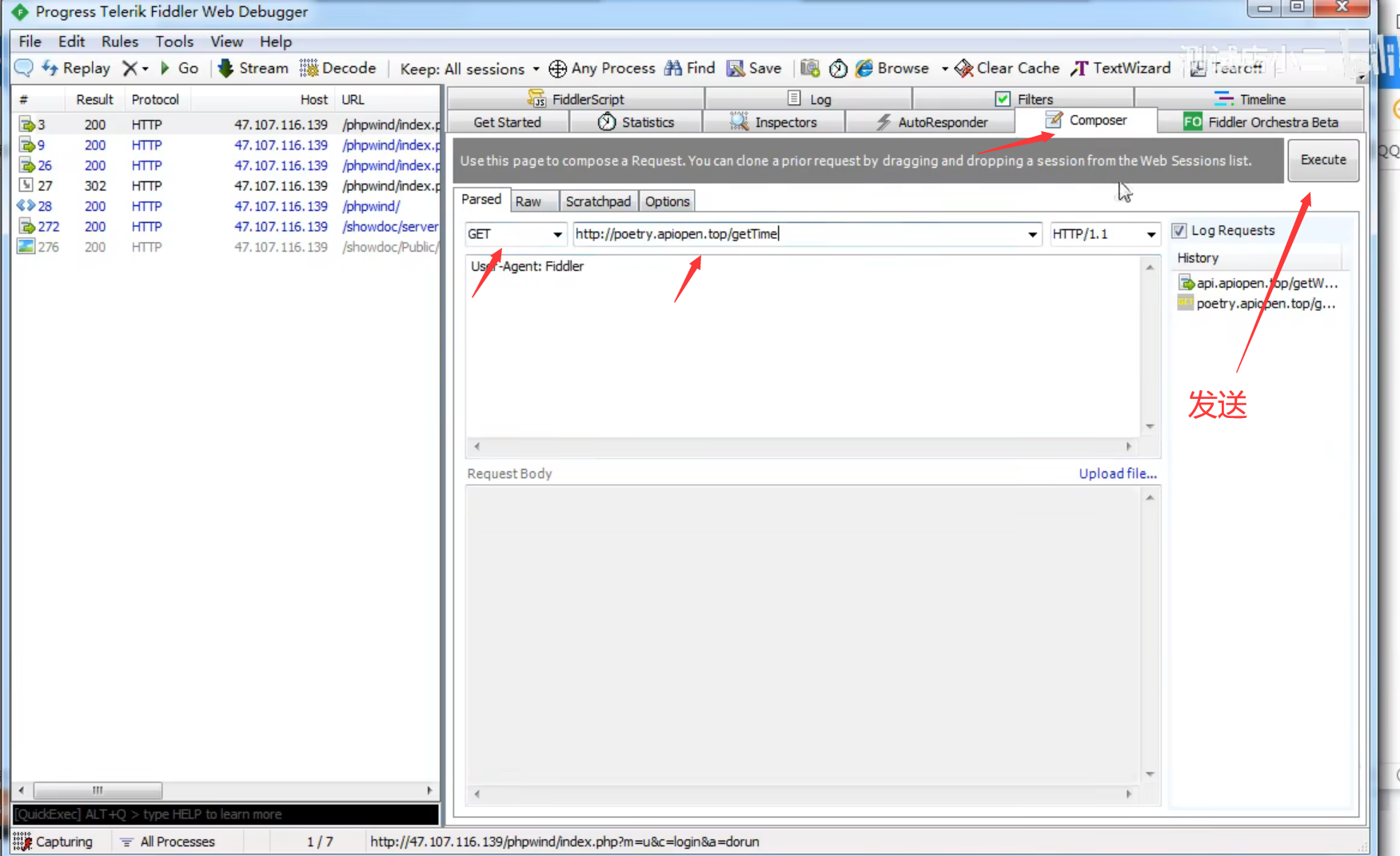Select the Options composer sub-tab
The image size is (1400, 856).
point(668,201)
